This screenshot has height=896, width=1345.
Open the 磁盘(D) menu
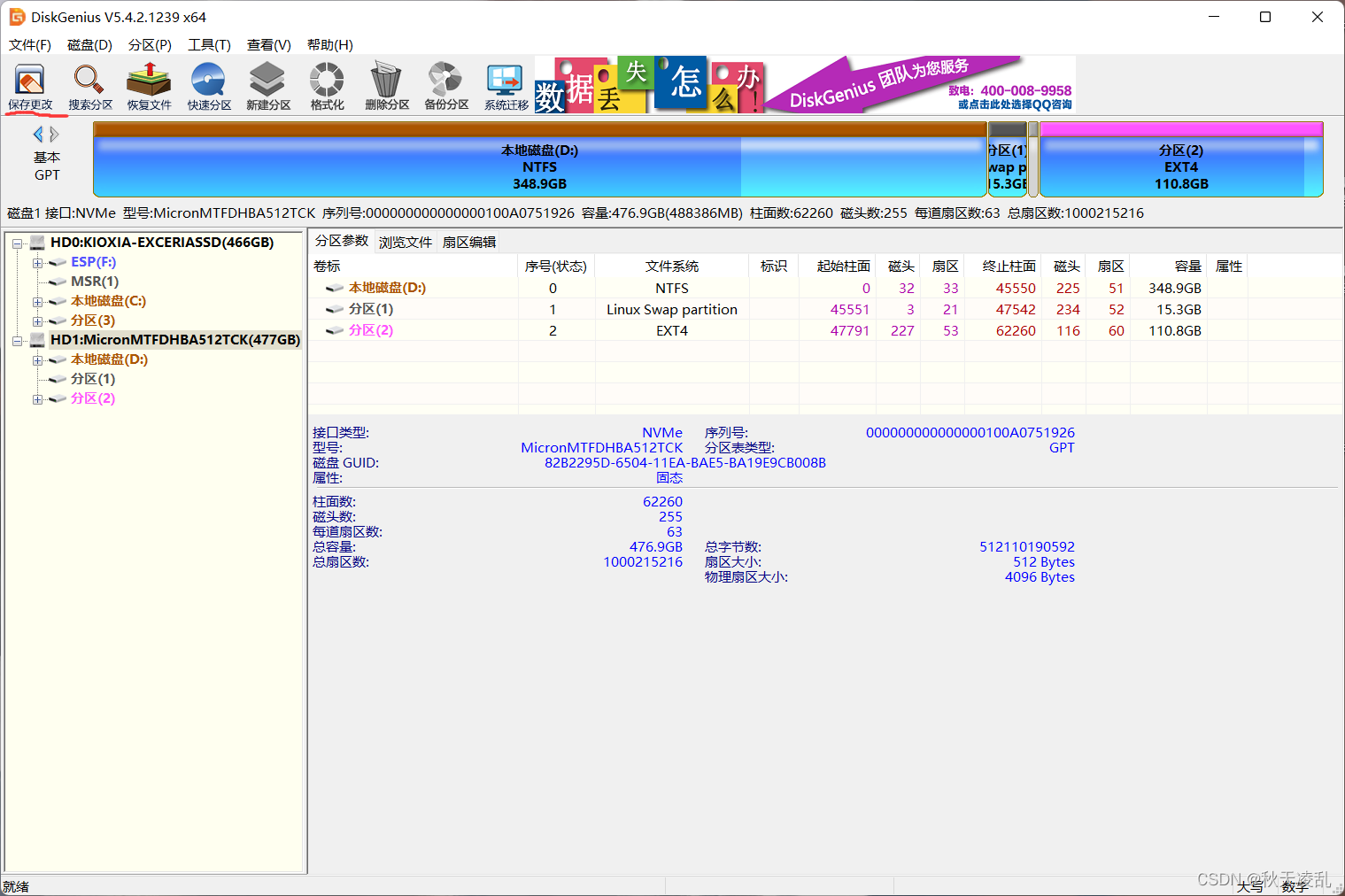pyautogui.click(x=89, y=45)
